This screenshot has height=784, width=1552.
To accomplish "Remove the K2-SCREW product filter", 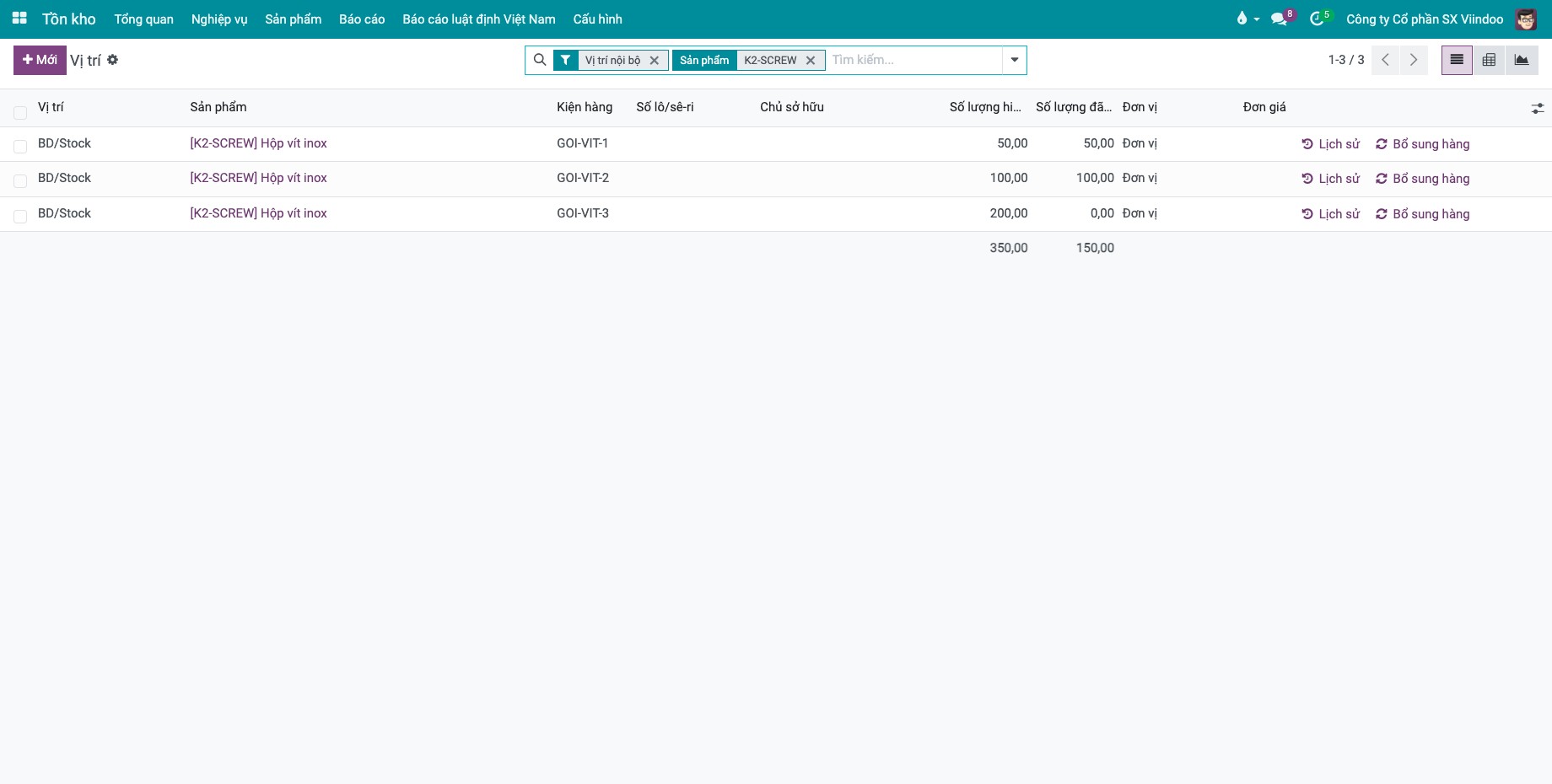I will pyautogui.click(x=811, y=60).
